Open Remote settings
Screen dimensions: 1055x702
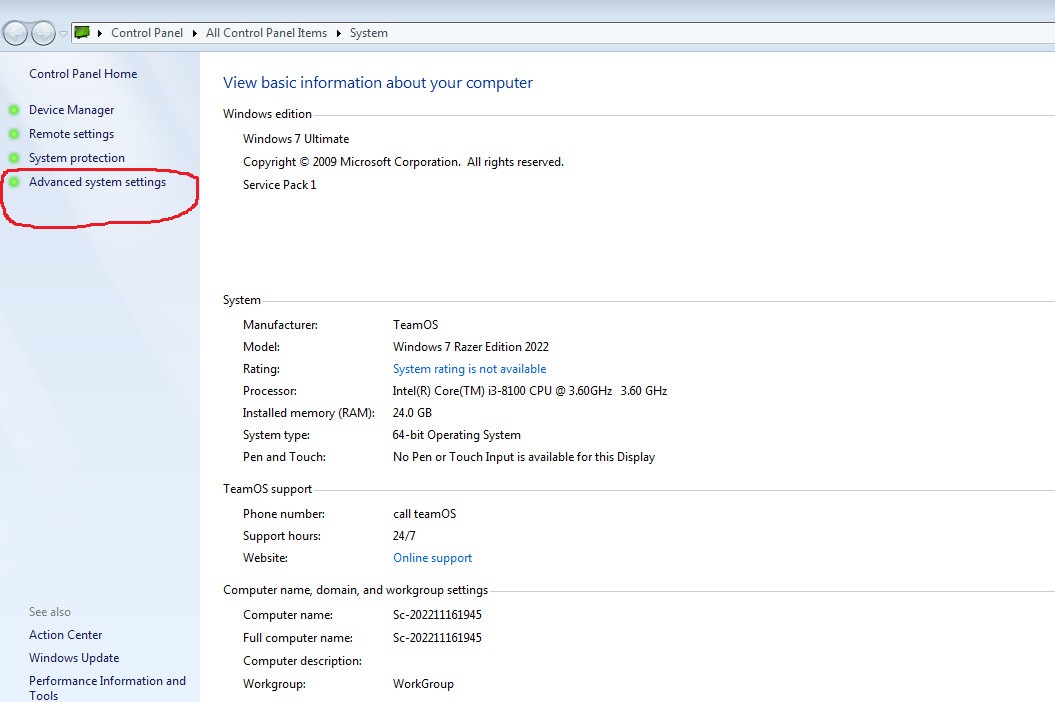point(71,134)
